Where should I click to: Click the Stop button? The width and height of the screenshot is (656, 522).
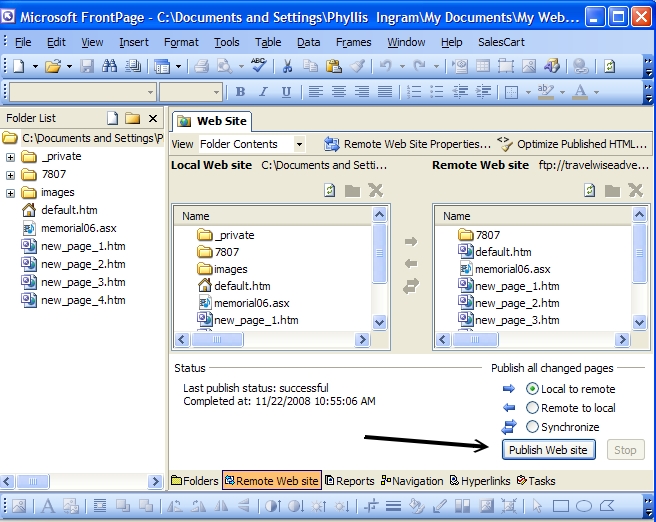[x=625, y=450]
